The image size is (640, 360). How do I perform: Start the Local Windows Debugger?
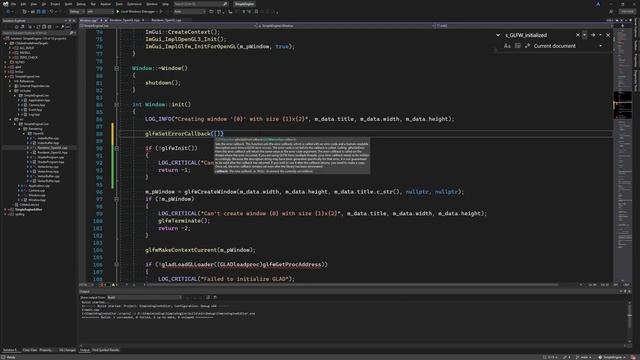click(x=136, y=12)
